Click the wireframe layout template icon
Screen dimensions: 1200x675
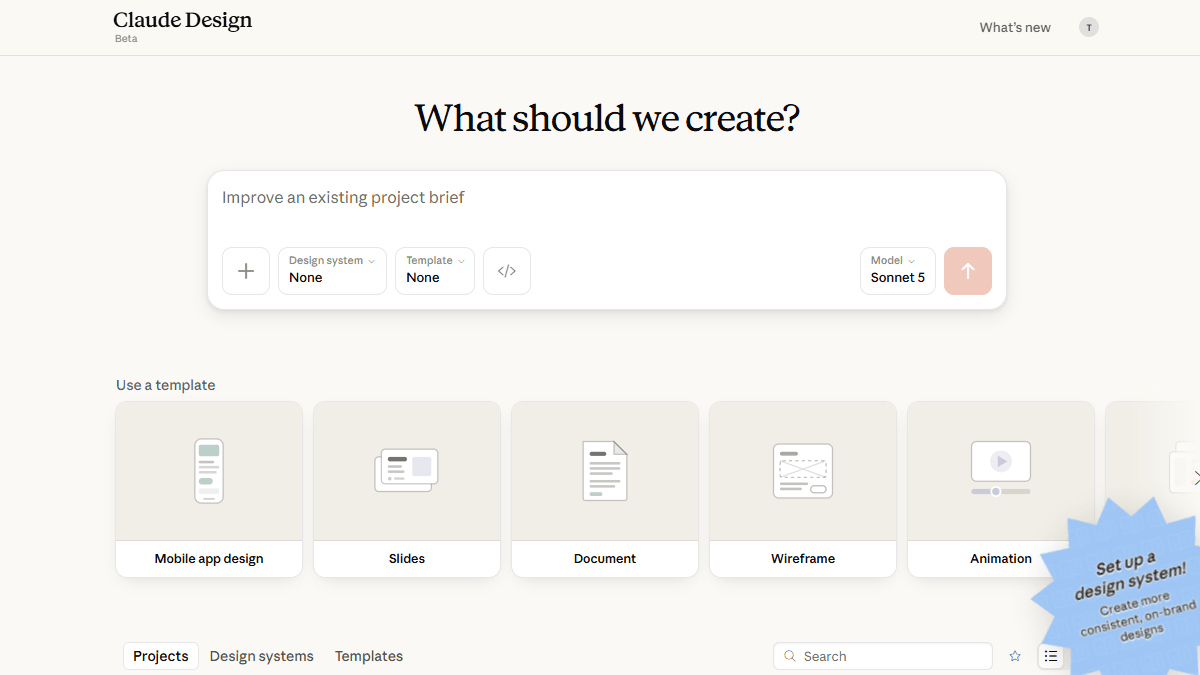[x=803, y=471]
